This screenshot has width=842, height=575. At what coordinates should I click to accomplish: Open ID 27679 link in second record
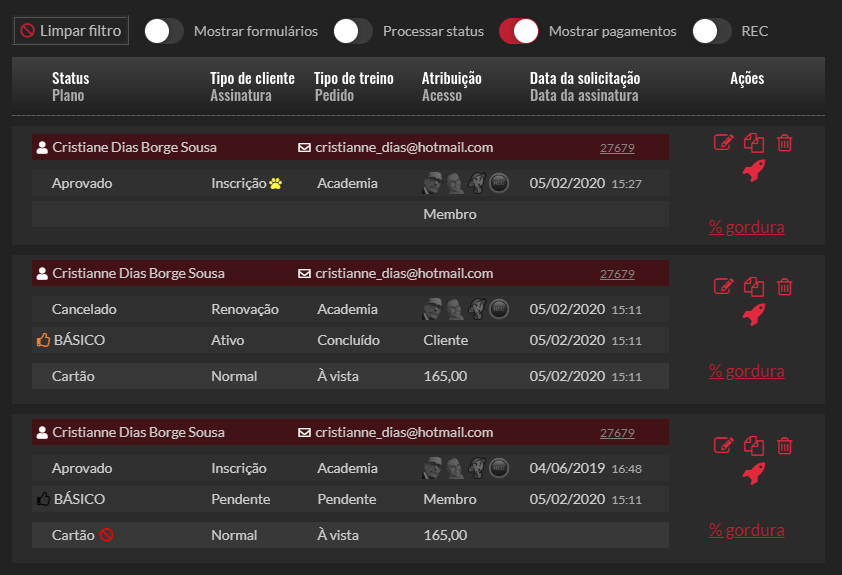pos(617,274)
